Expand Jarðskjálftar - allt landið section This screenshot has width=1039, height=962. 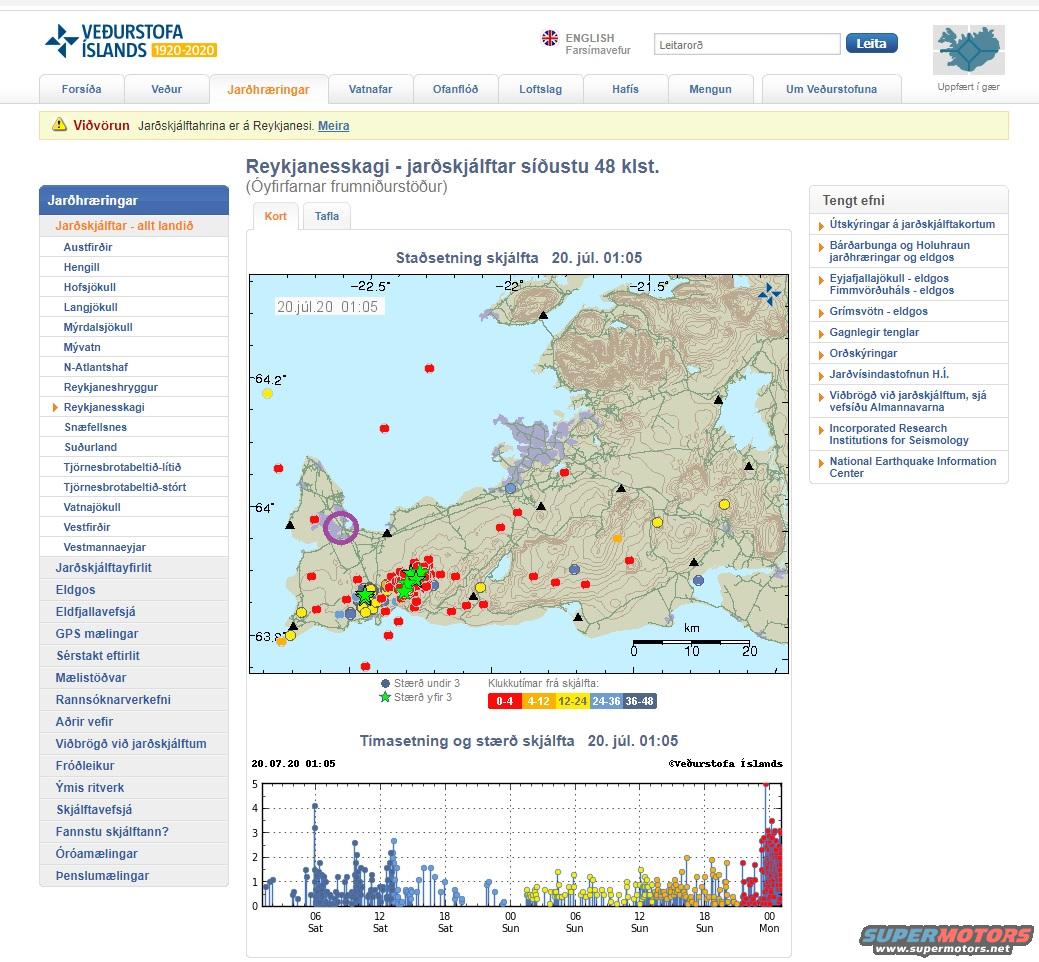tap(124, 226)
